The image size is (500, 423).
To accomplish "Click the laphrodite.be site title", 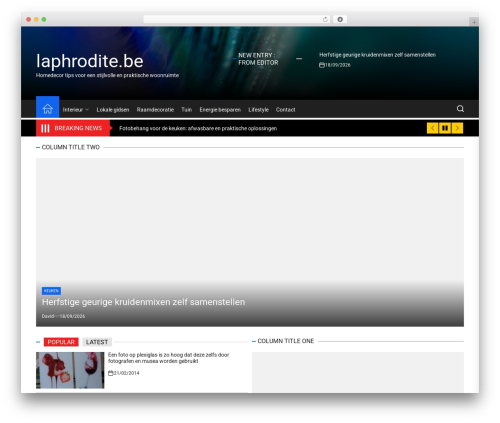I will pyautogui.click(x=90, y=61).
